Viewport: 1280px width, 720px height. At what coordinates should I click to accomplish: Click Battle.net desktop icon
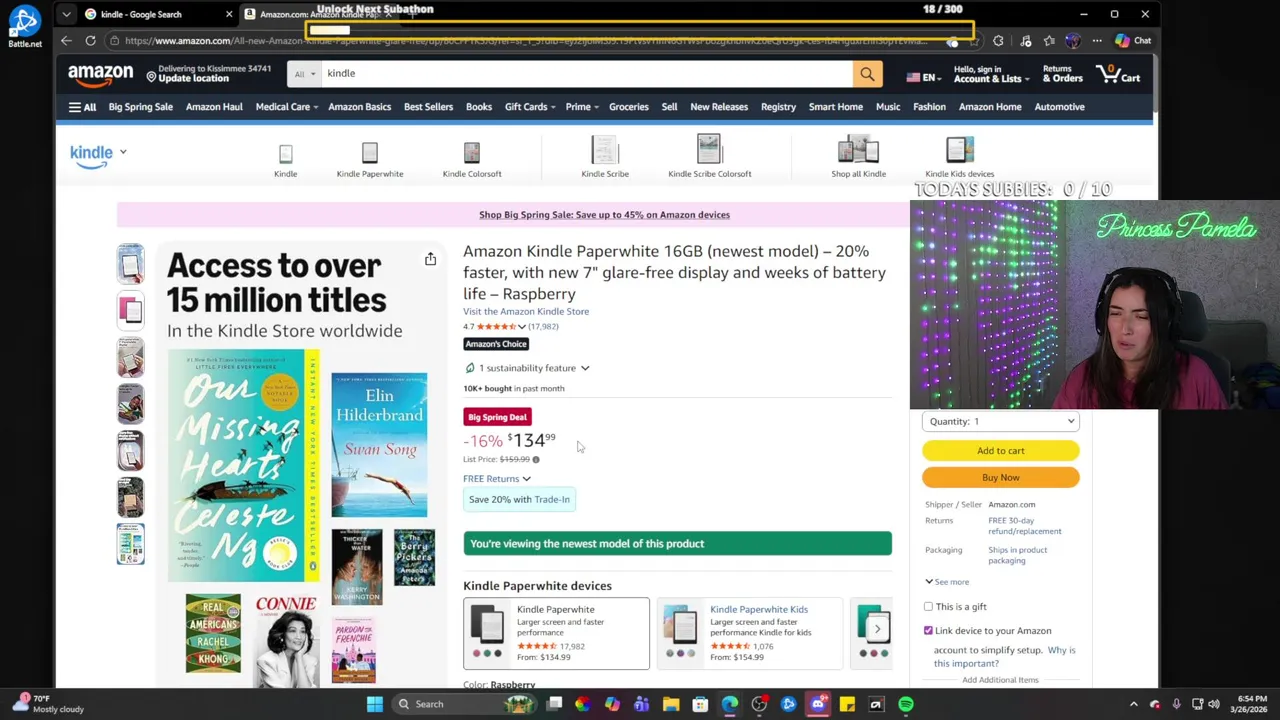(25, 26)
